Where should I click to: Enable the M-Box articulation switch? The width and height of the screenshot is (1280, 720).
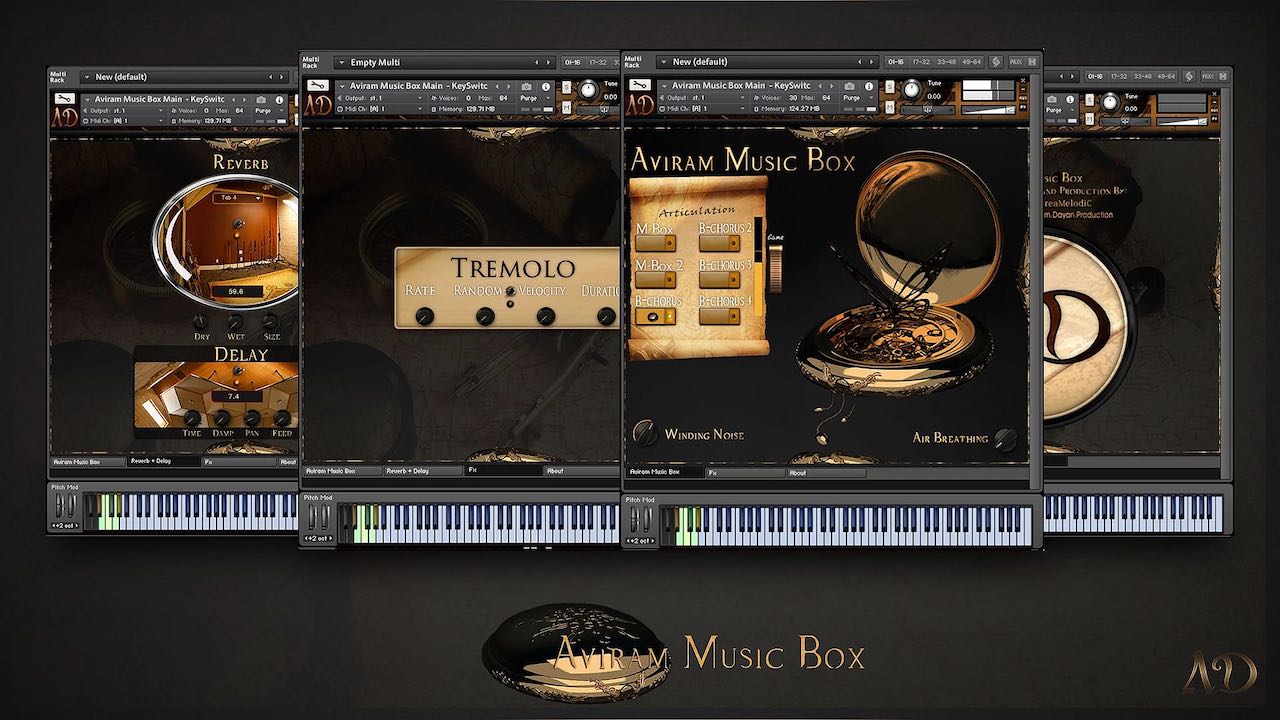click(x=655, y=244)
